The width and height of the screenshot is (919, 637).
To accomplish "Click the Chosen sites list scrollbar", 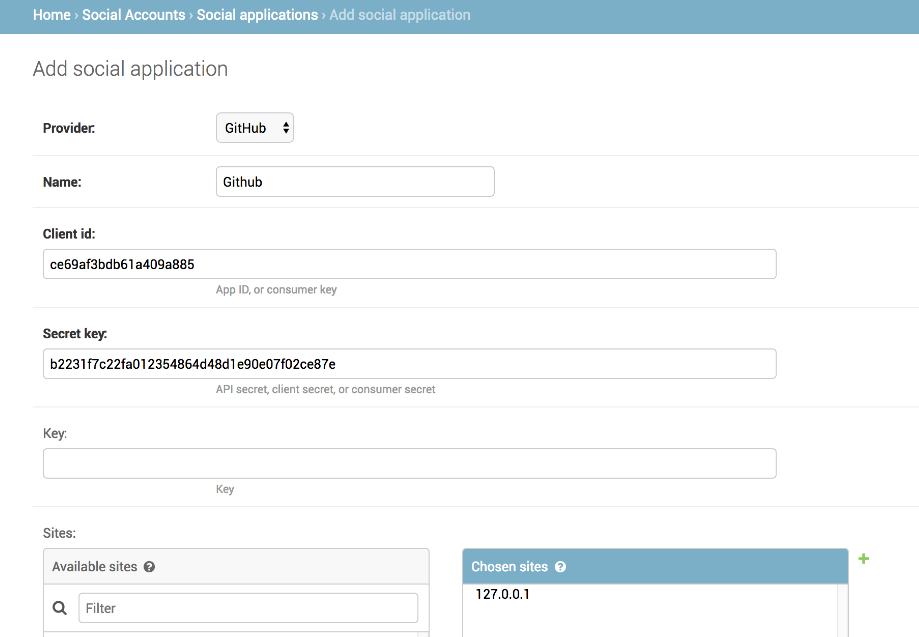I will pyautogui.click(x=842, y=611).
